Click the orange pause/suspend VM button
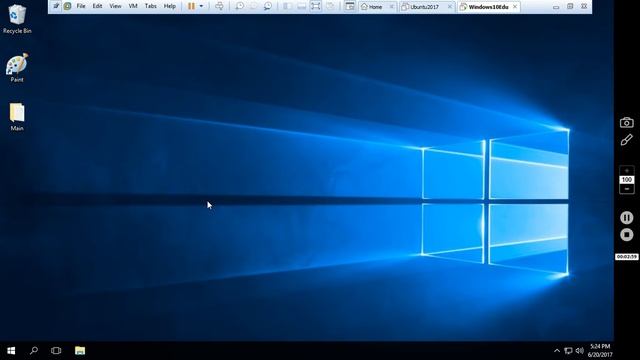640x360 pixels. pos(191,6)
